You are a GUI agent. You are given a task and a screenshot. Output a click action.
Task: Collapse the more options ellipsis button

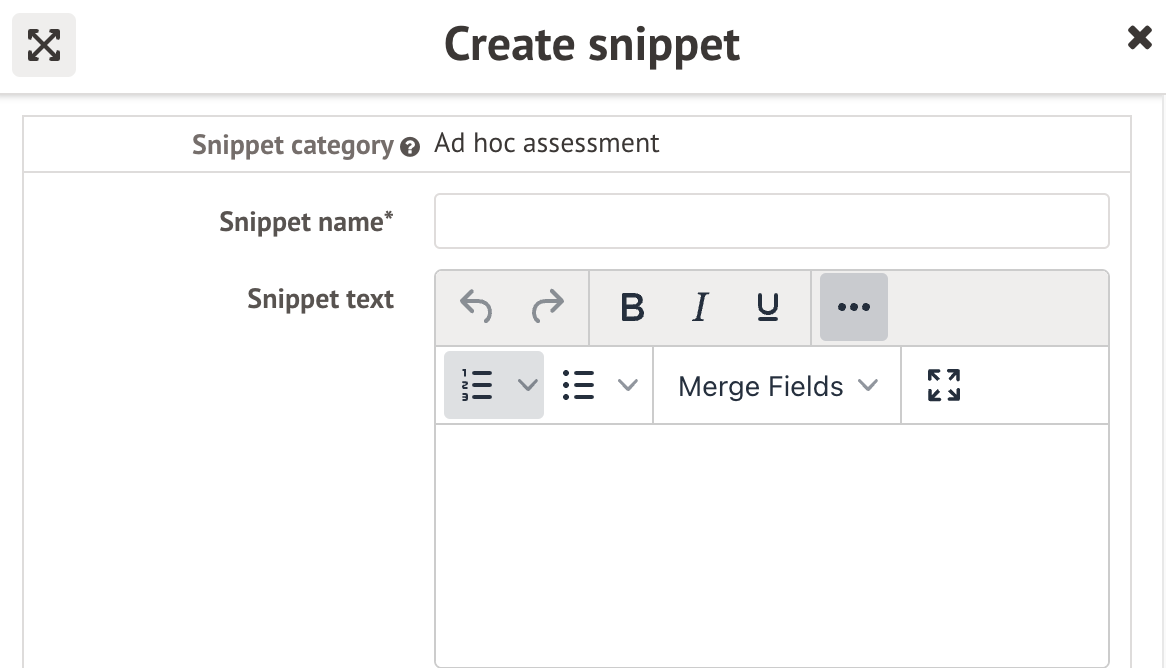tap(853, 307)
